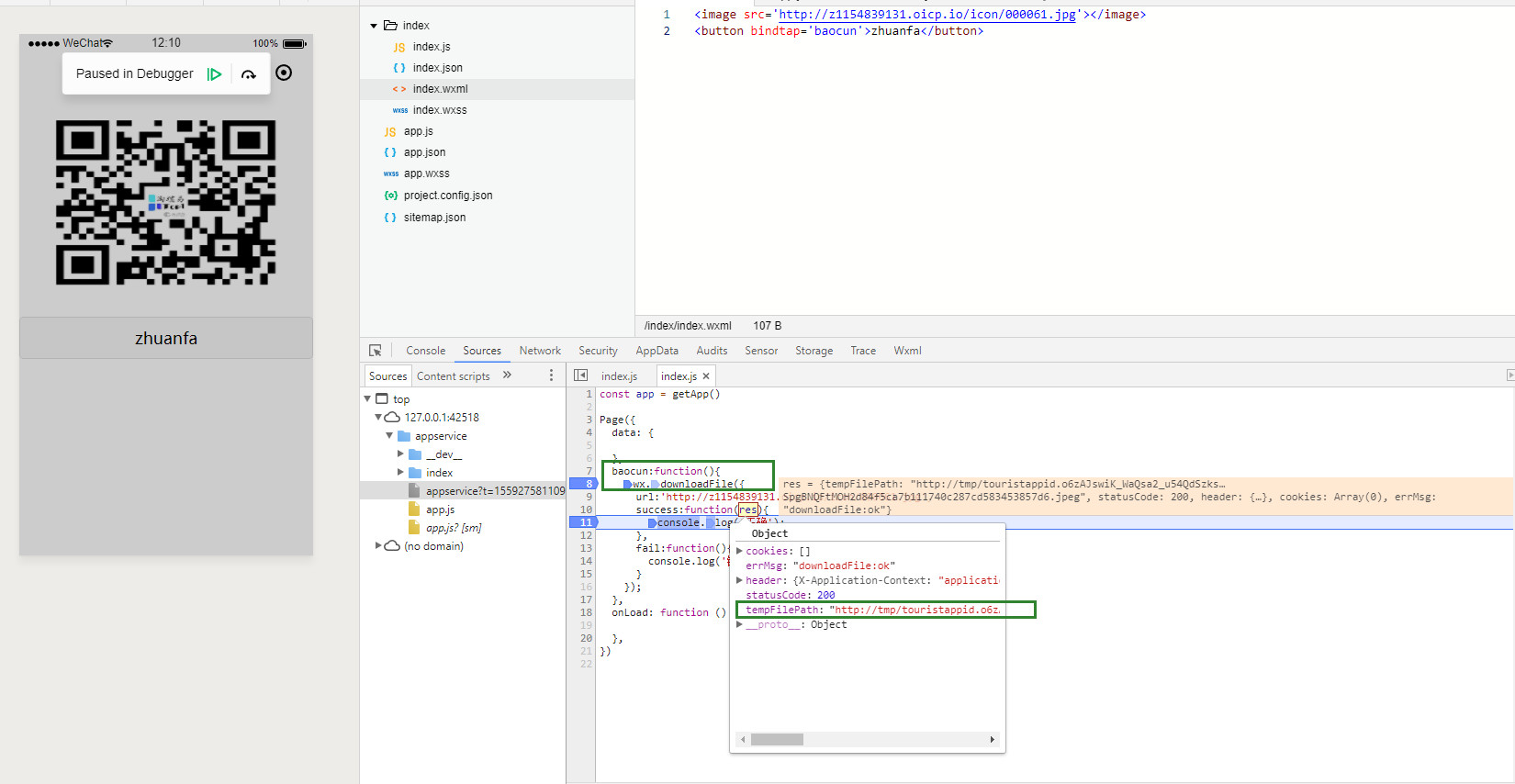
Task: Open project.config.json in the file tree
Action: pyautogui.click(x=447, y=196)
